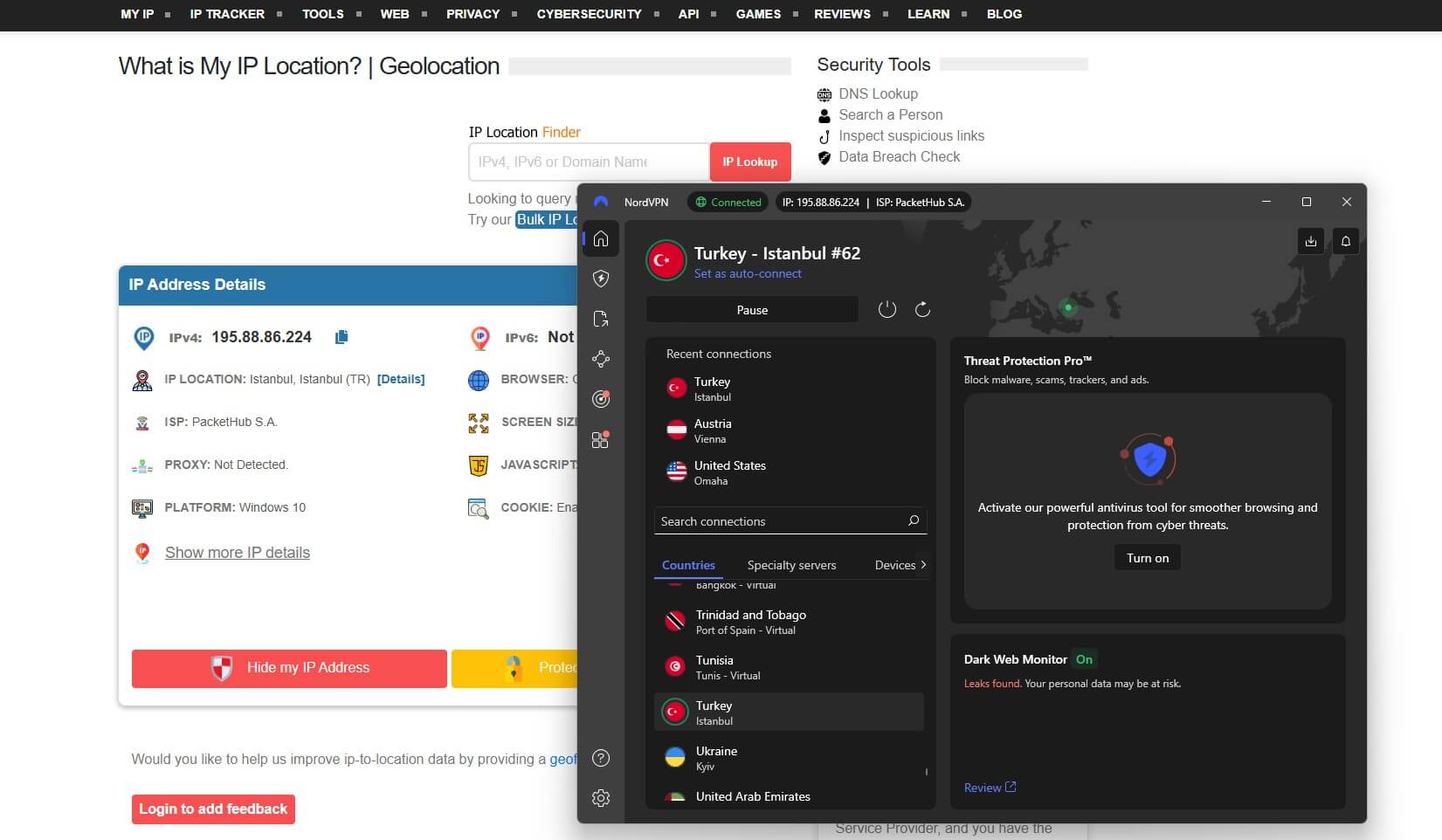1442x840 pixels.
Task: Open the Home panel in NordVPN sidebar
Action: pos(601,238)
